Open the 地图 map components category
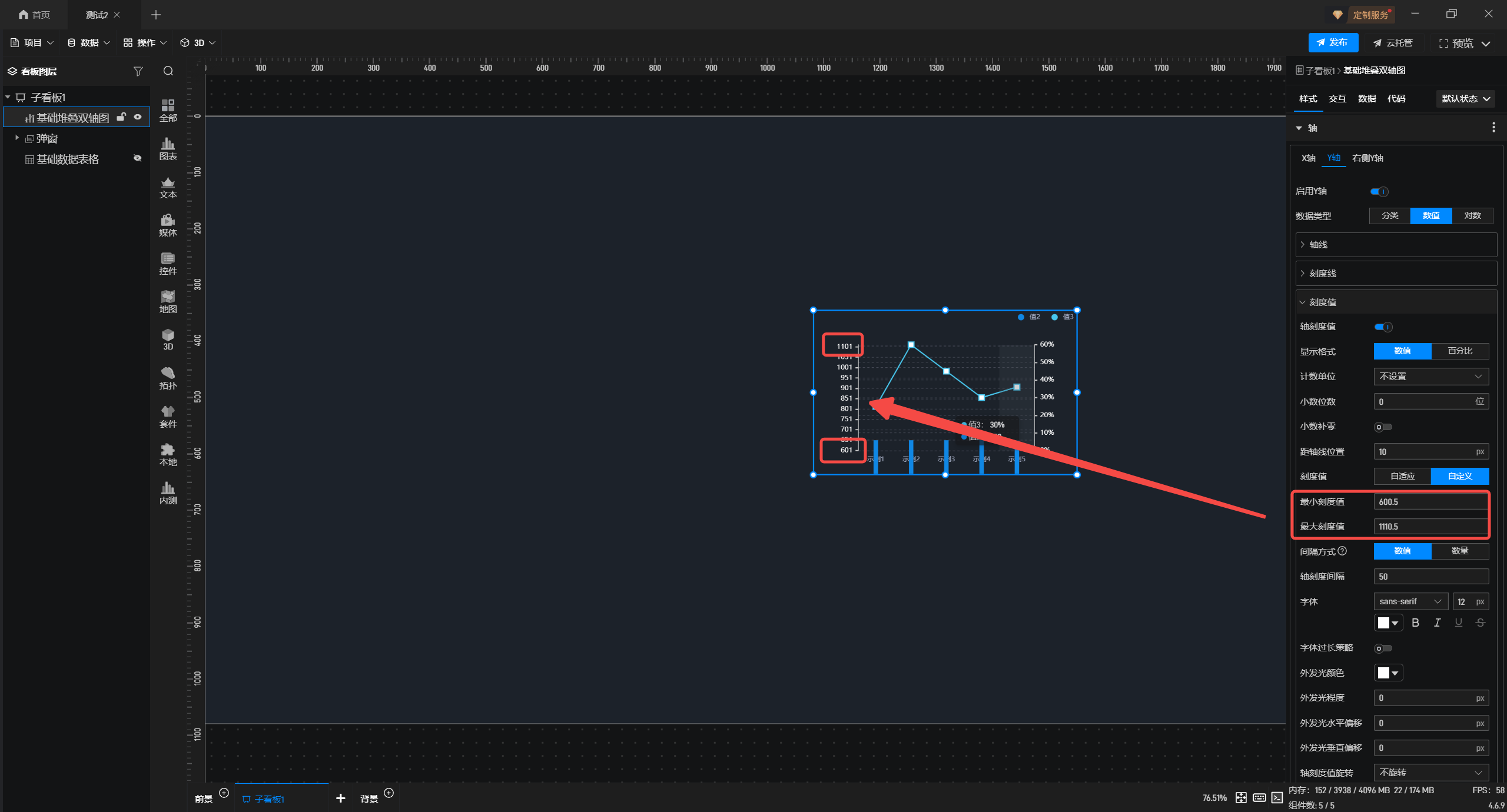Screen dimensions: 1507x812 168,301
